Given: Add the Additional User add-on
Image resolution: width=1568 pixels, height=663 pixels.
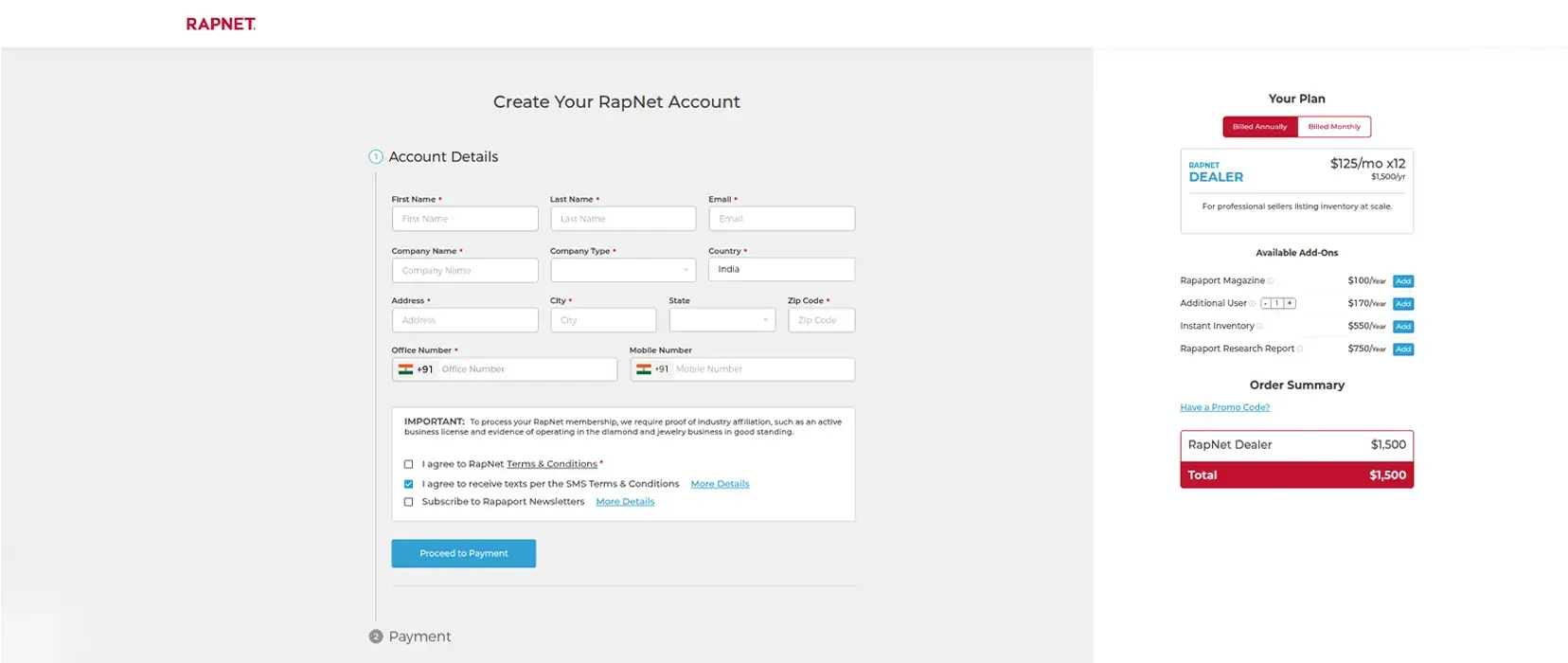Looking at the screenshot, I should click(1403, 304).
